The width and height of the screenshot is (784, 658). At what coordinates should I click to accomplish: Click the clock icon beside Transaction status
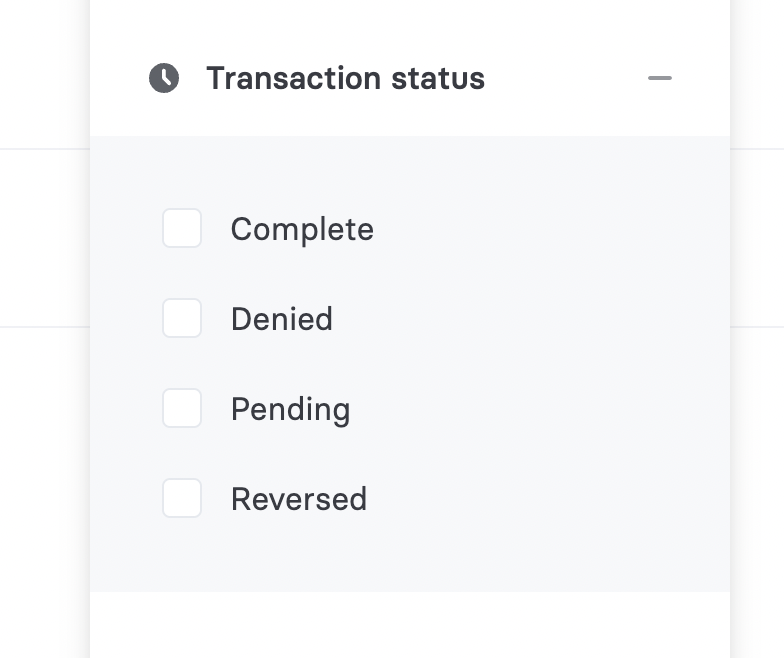pyautogui.click(x=164, y=78)
